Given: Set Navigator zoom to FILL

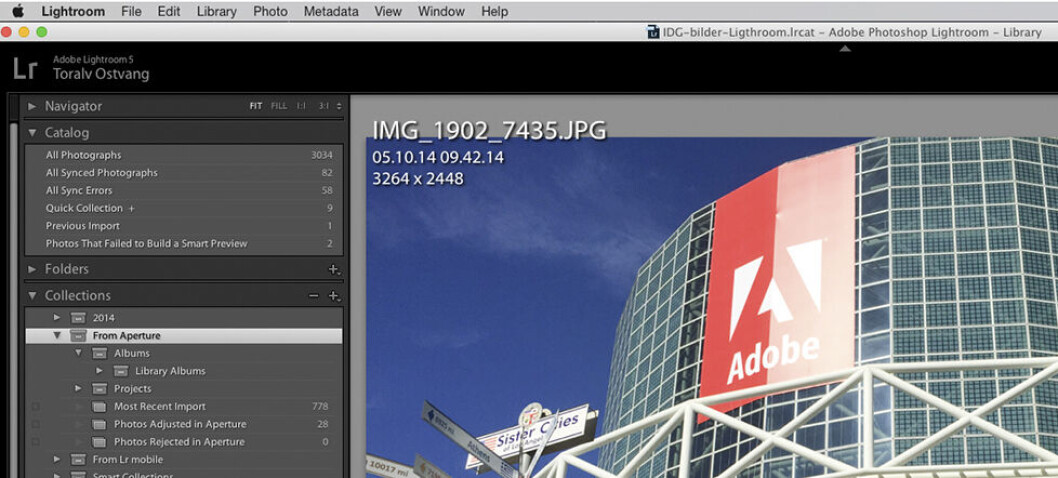Looking at the screenshot, I should click(279, 106).
